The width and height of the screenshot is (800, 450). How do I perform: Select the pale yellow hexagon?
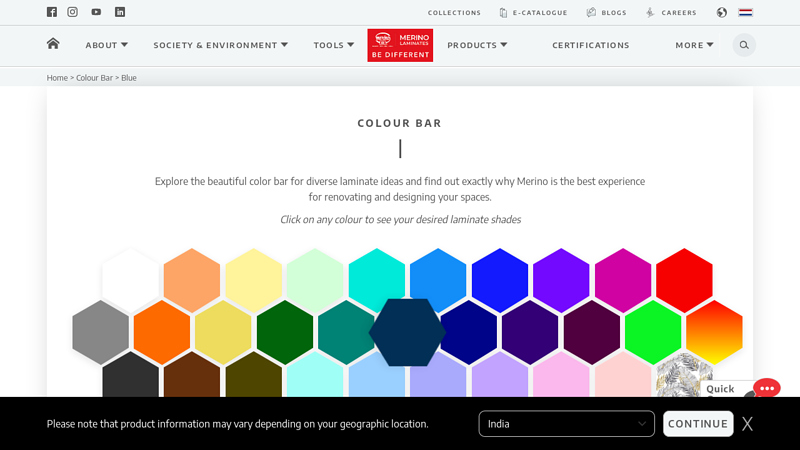tap(254, 280)
